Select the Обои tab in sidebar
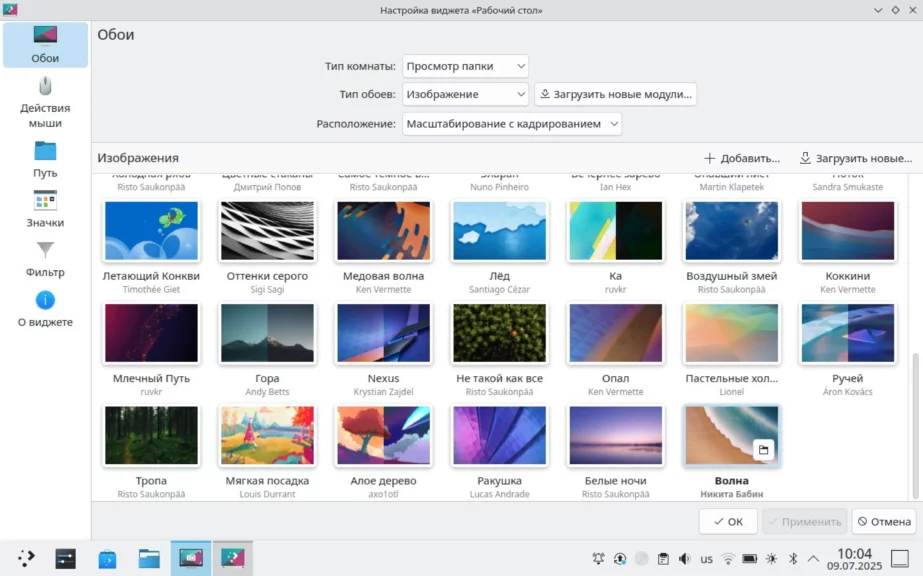Screen dimensions: 923x576 45,45
